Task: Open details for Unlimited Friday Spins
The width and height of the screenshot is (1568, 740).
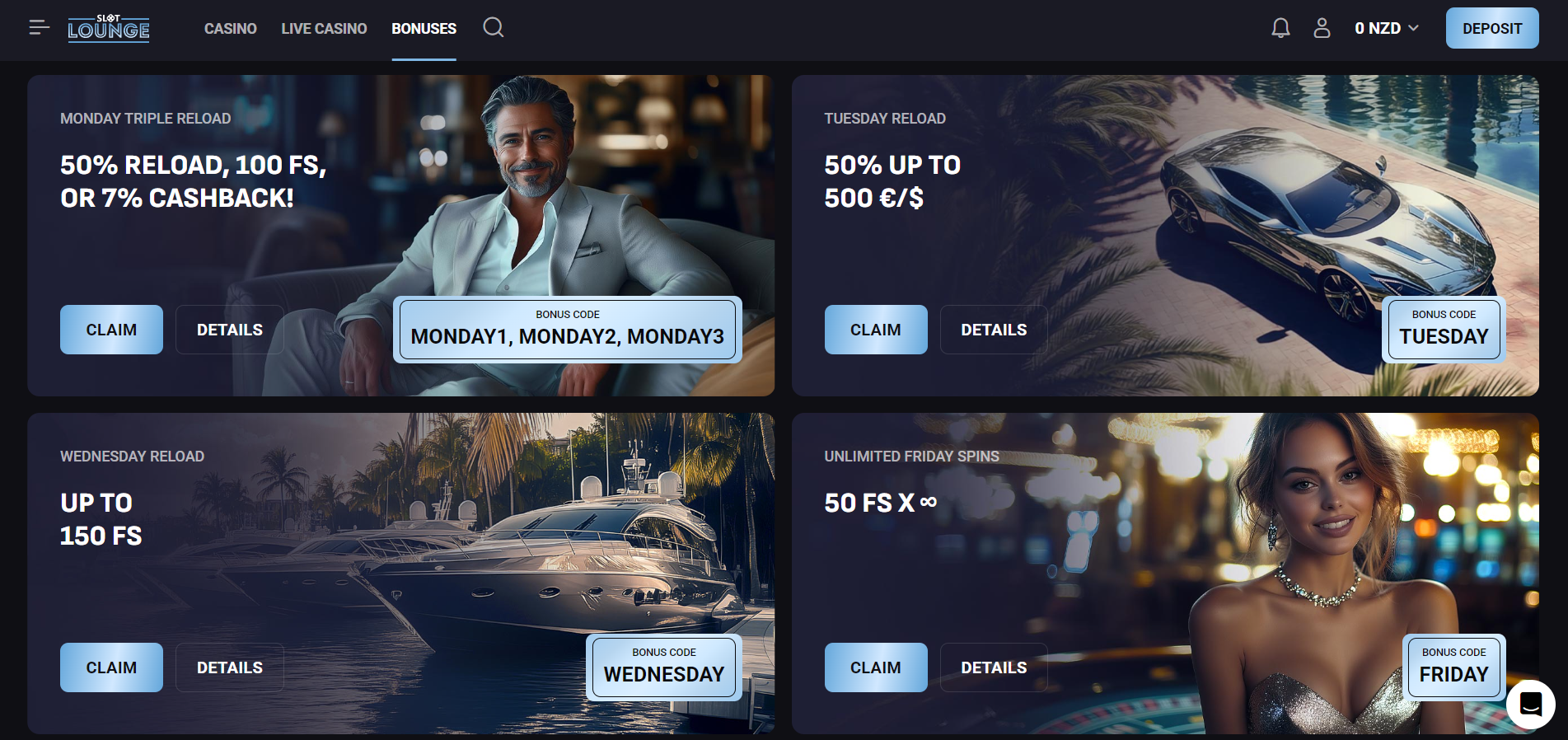Action: 994,667
